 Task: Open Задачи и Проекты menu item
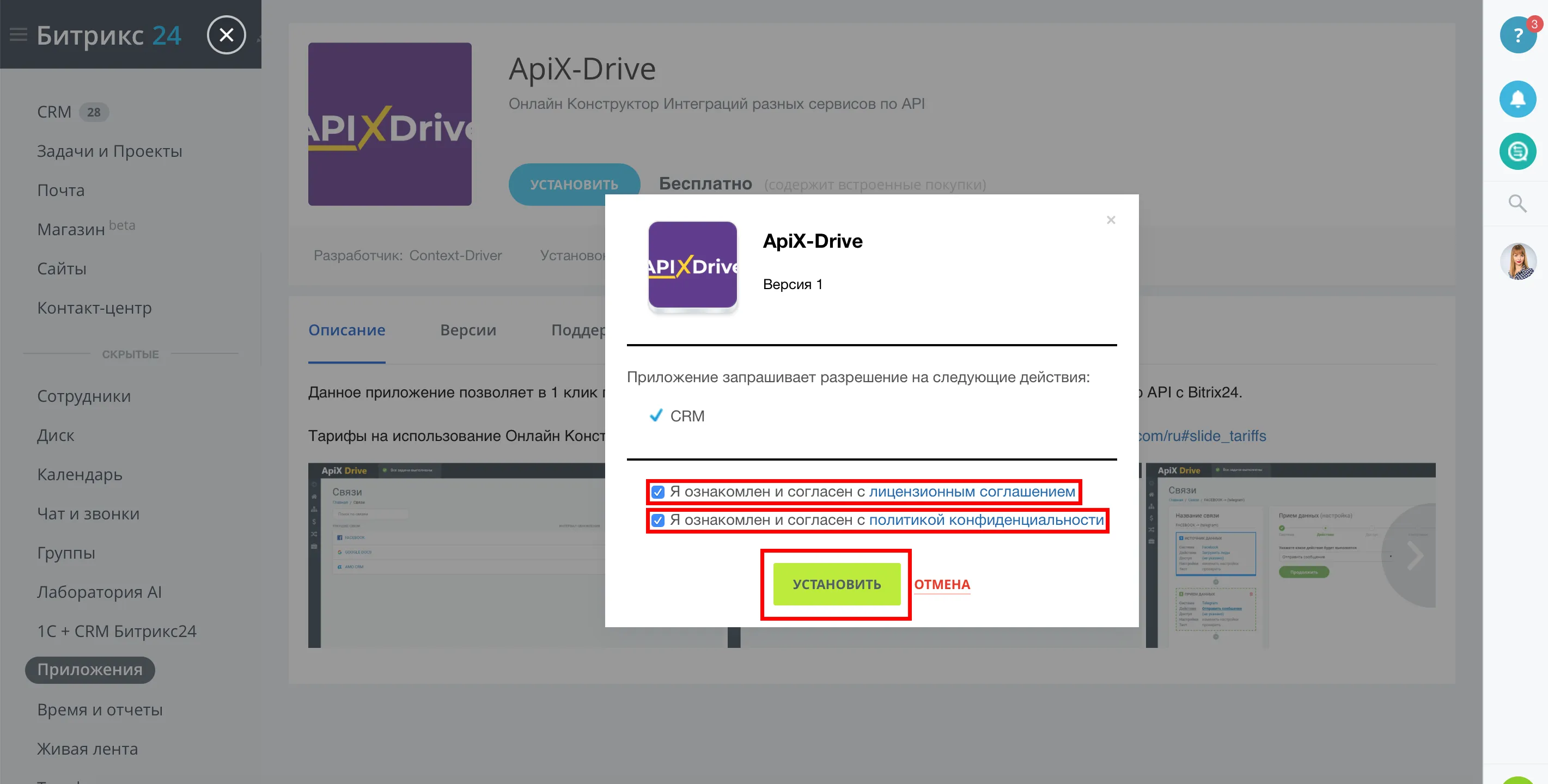click(x=109, y=151)
